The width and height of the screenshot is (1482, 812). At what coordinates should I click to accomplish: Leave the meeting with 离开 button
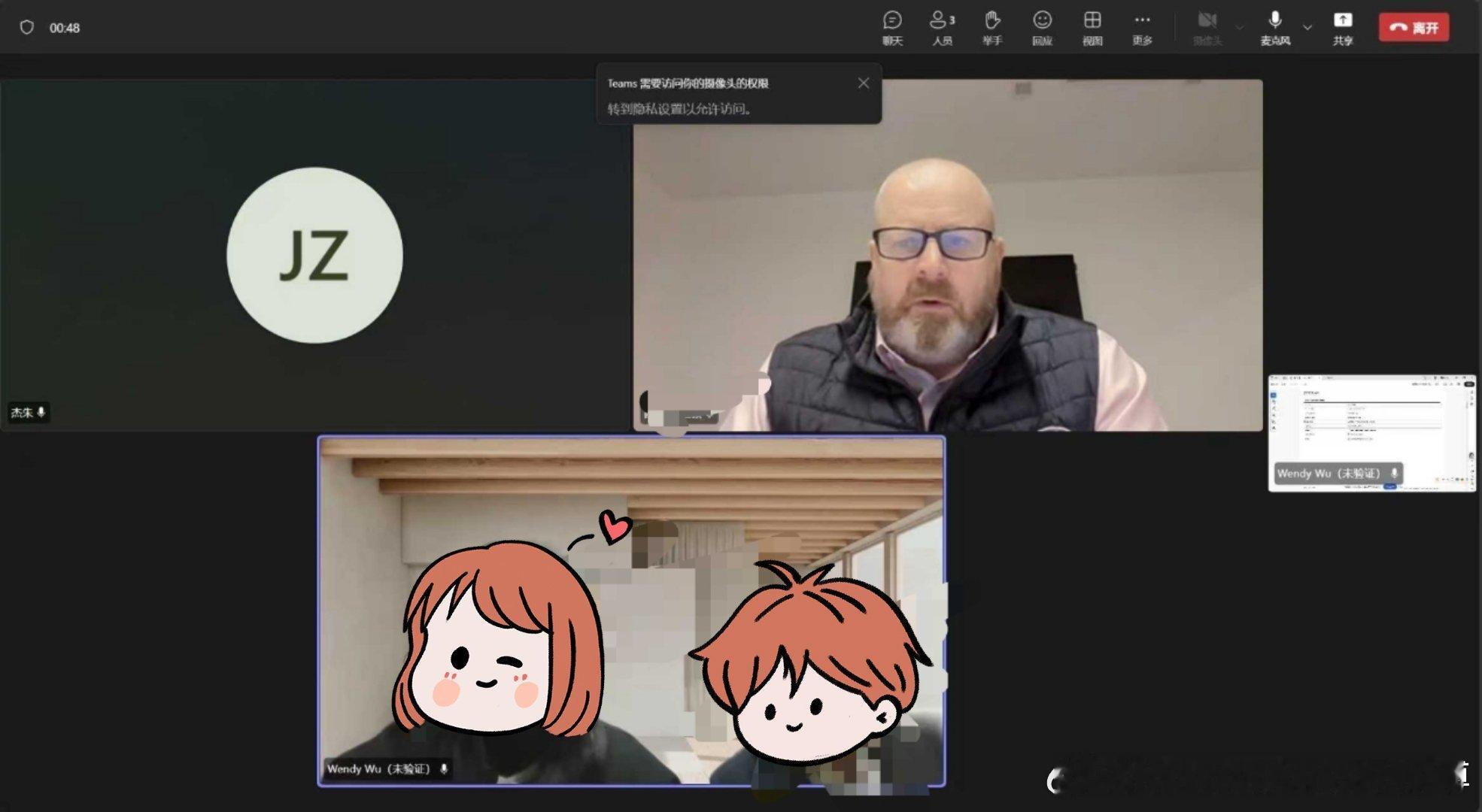pos(1414,28)
